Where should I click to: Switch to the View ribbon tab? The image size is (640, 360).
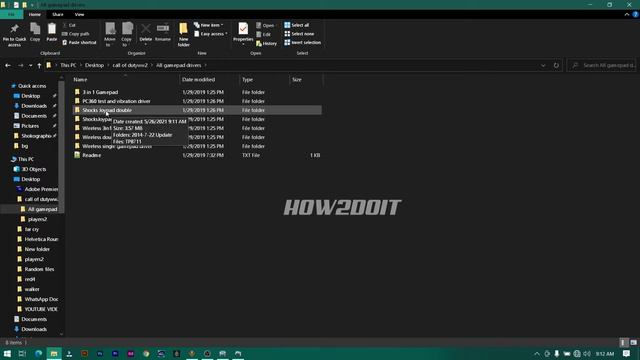pyautogui.click(x=80, y=14)
